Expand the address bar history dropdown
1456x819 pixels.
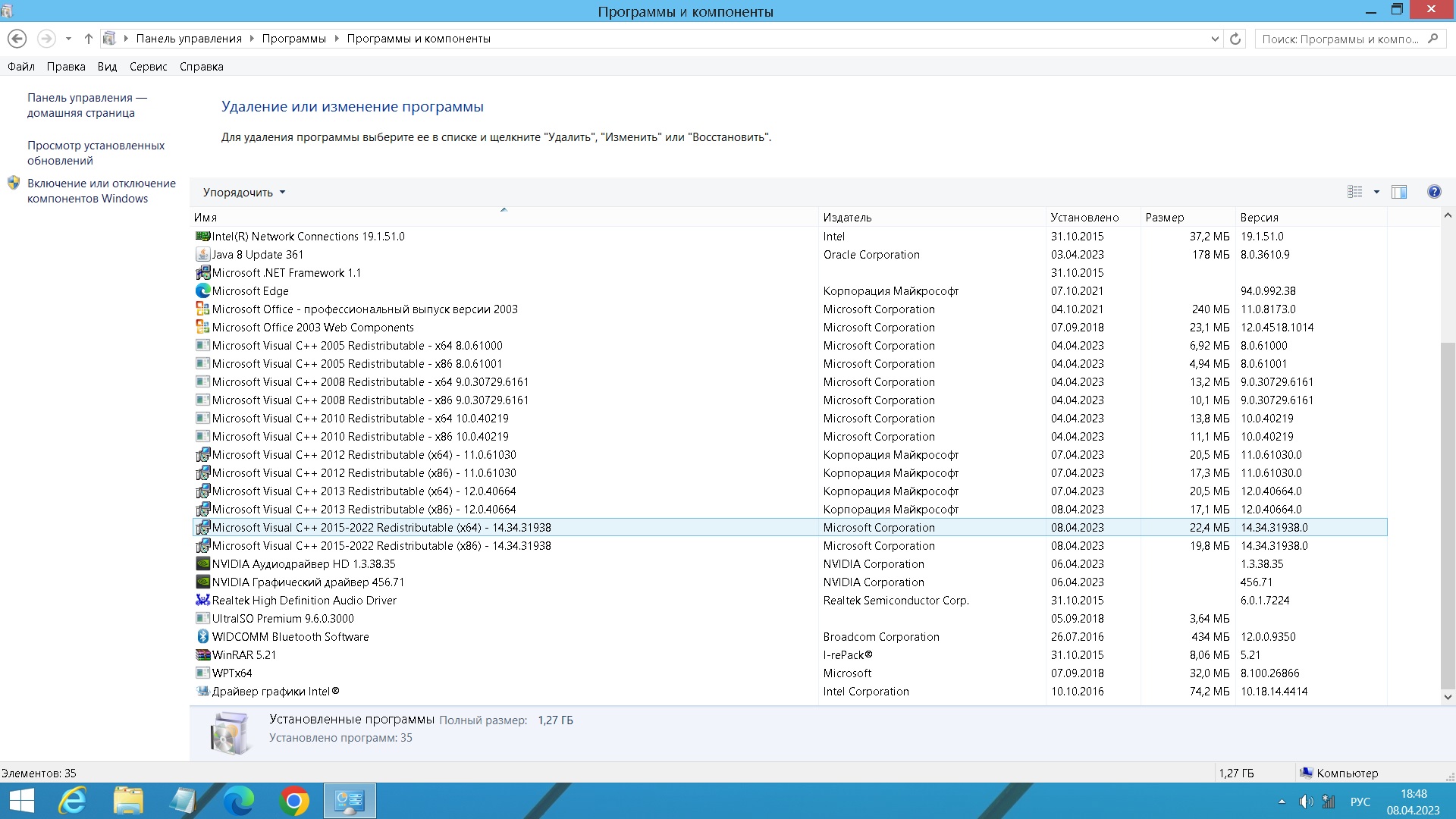[x=1215, y=39]
